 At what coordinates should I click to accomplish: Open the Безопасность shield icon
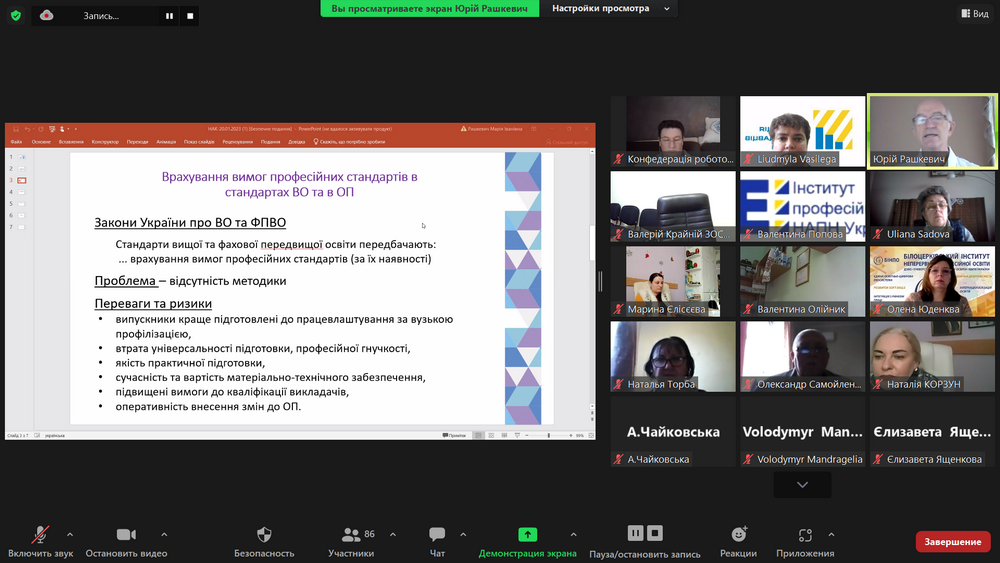tap(264, 534)
